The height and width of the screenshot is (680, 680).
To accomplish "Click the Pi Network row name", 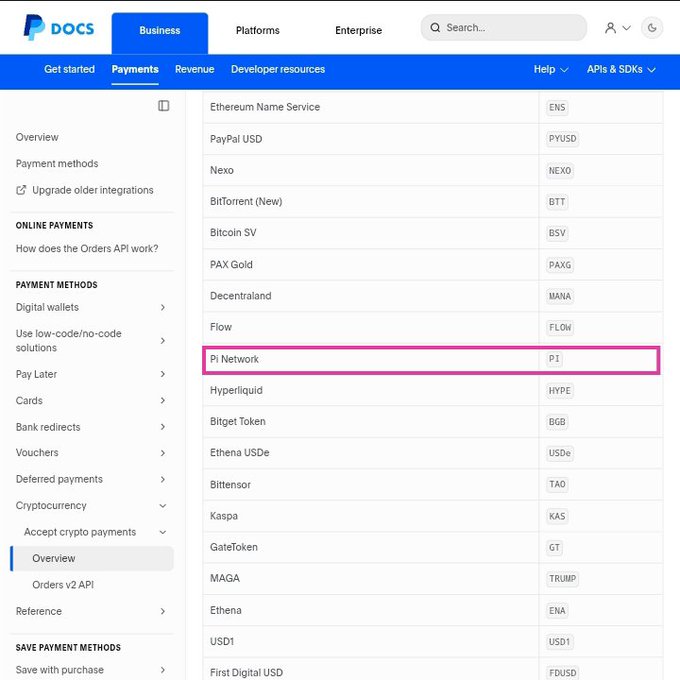I will (x=234, y=359).
